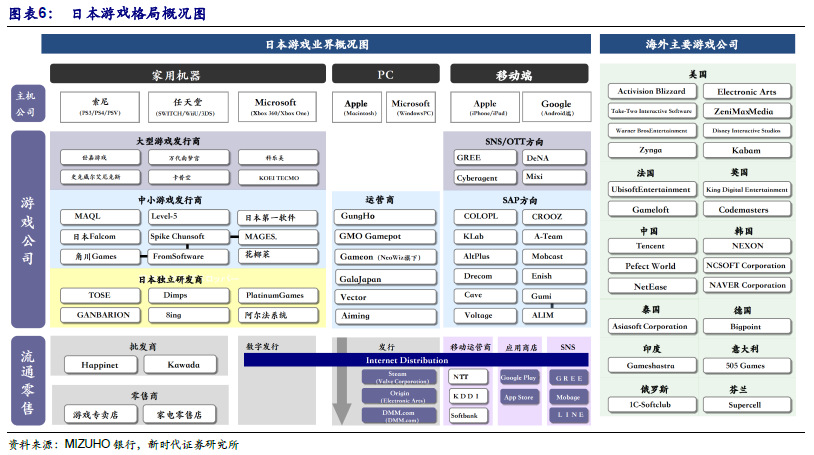The image size is (814, 455).
Task: Click the KDDI box
Action: [468, 396]
